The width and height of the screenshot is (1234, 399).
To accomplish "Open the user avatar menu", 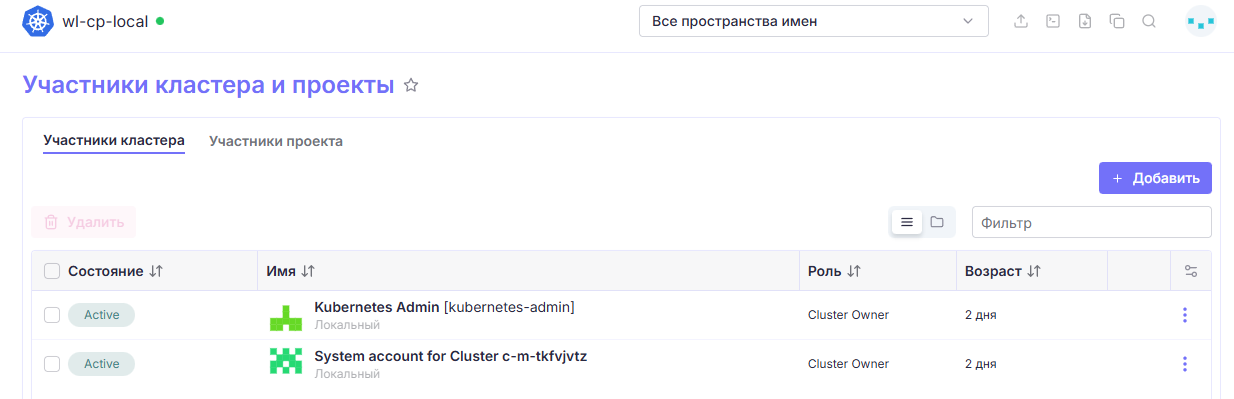I will pos(1201,21).
